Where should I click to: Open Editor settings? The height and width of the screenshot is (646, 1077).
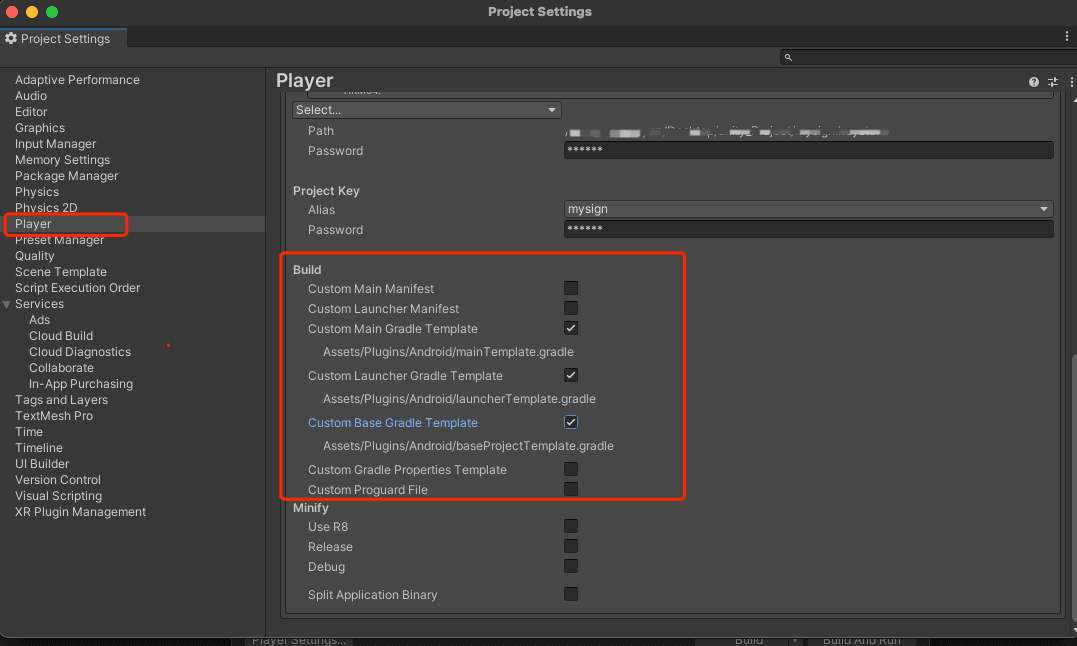(31, 112)
